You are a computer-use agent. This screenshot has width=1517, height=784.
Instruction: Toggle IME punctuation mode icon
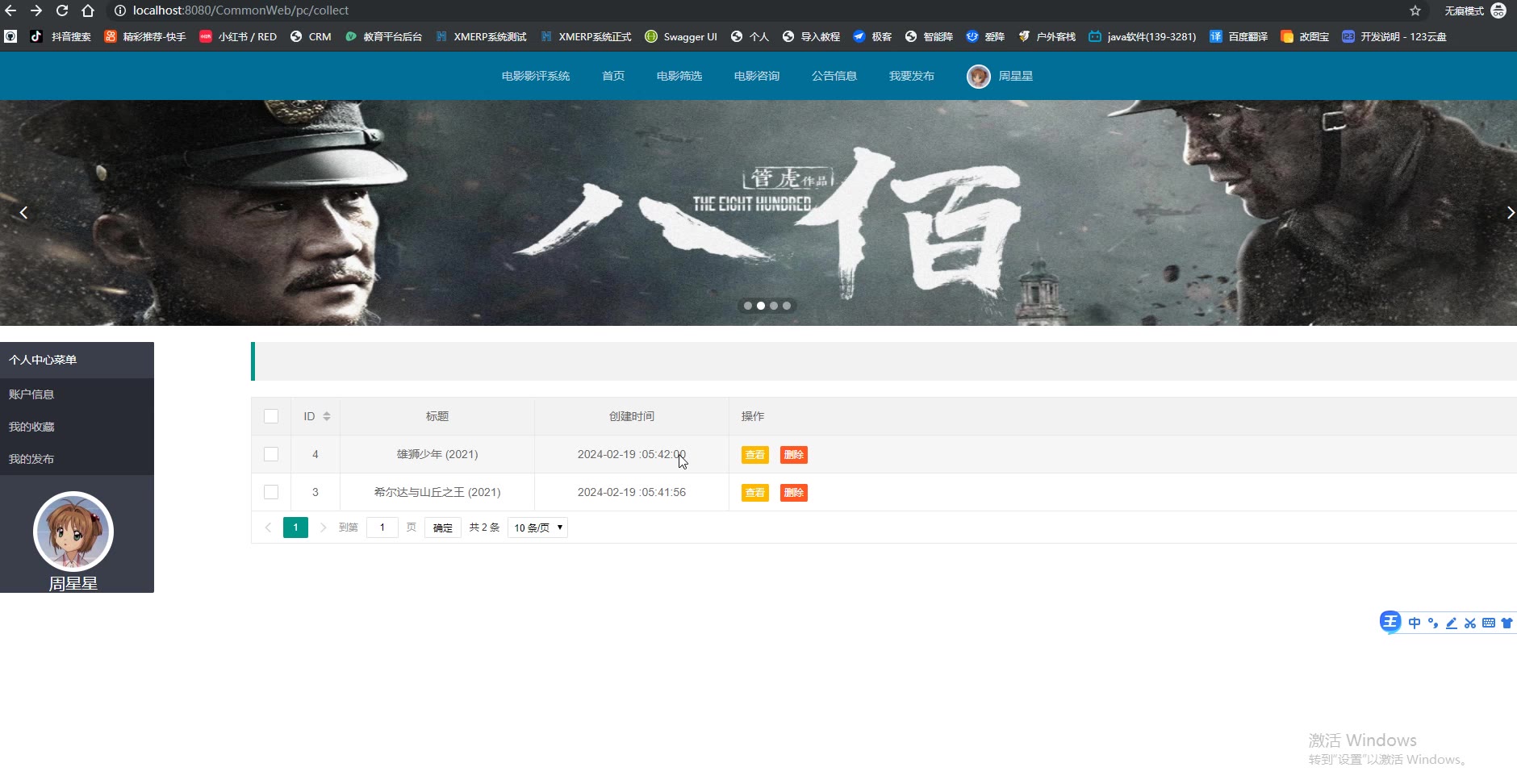(1433, 623)
